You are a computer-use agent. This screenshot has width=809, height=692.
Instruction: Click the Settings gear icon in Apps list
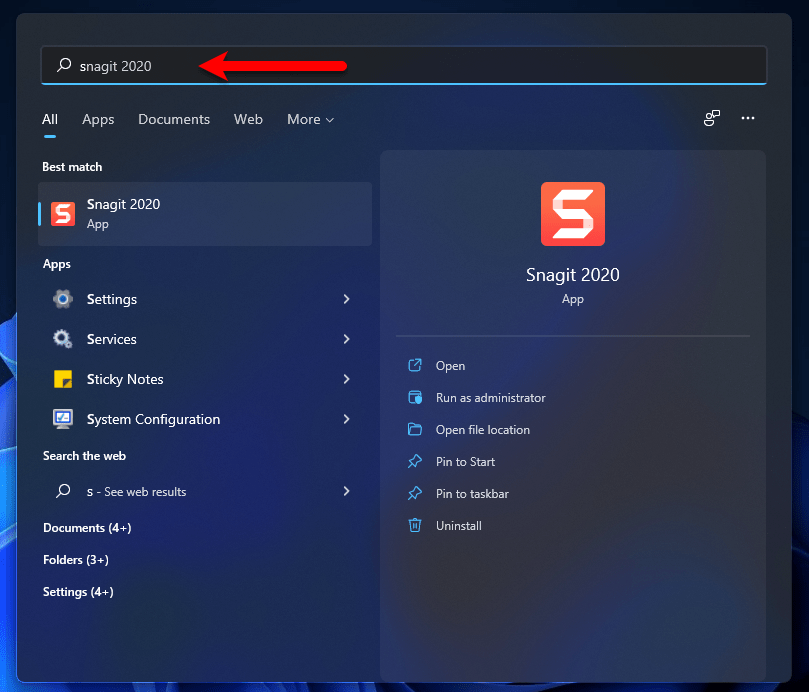(63, 299)
